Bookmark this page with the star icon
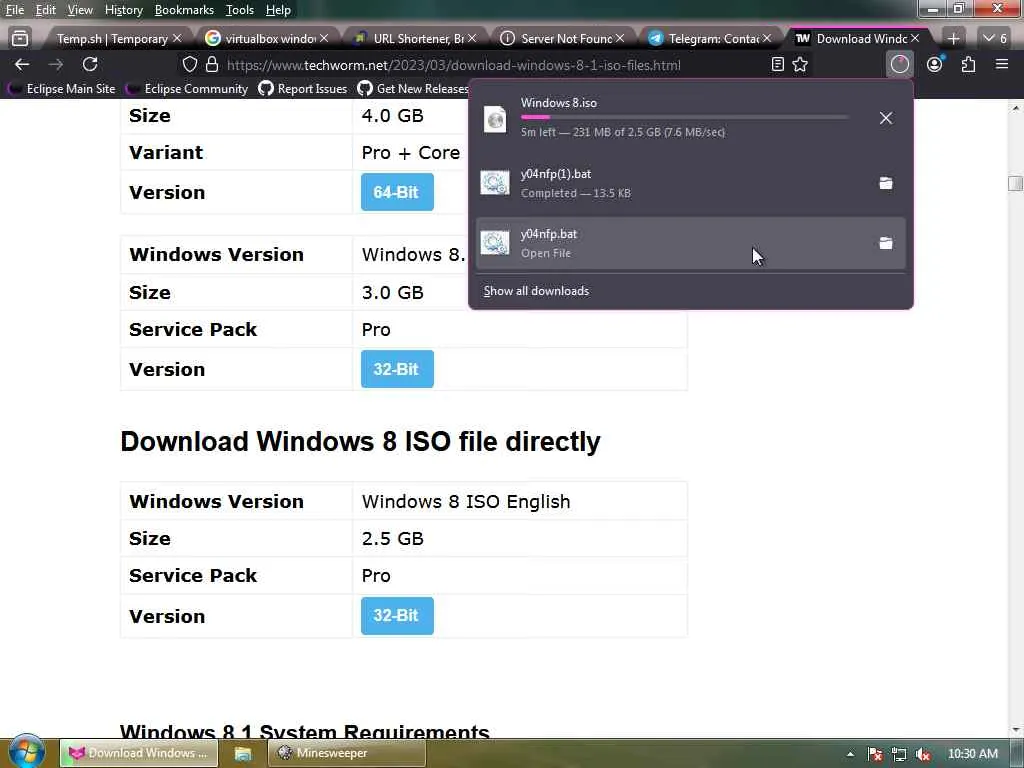The image size is (1024, 768). point(800,64)
